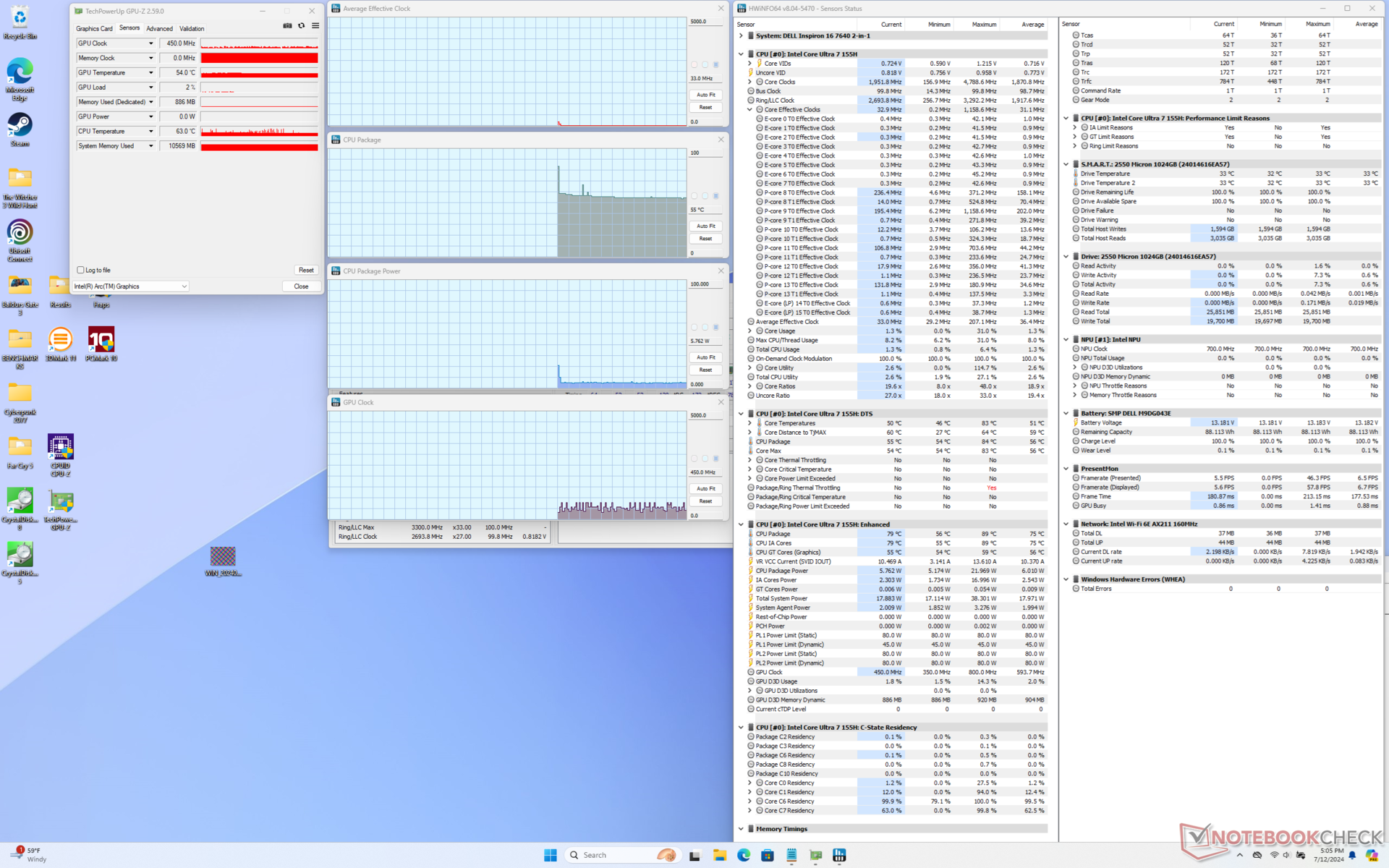This screenshot has width=1389, height=868.
Task: Switch to the Advanced tab in GPU-Z
Action: 159,29
